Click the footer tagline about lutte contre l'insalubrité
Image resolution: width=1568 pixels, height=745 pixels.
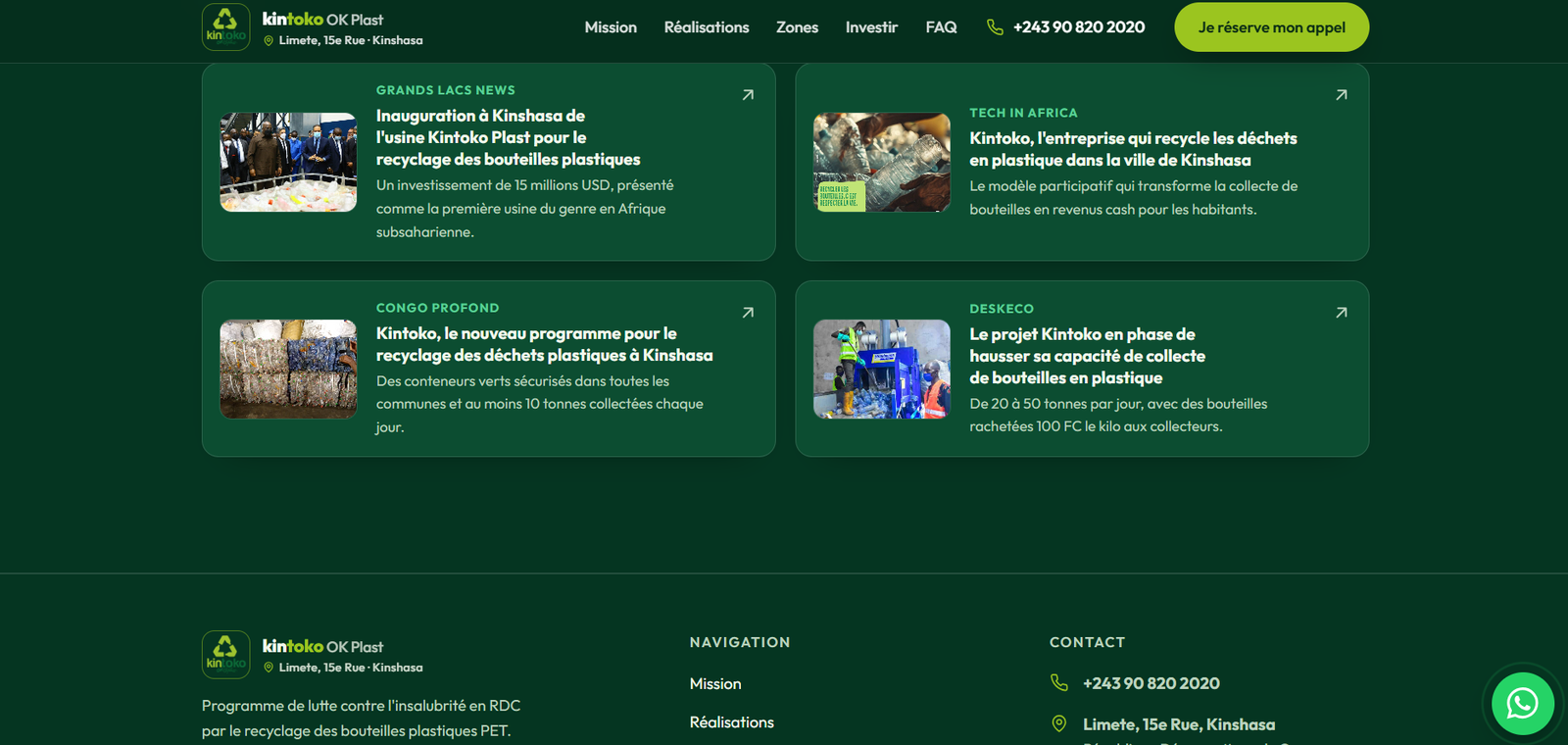pos(362,719)
